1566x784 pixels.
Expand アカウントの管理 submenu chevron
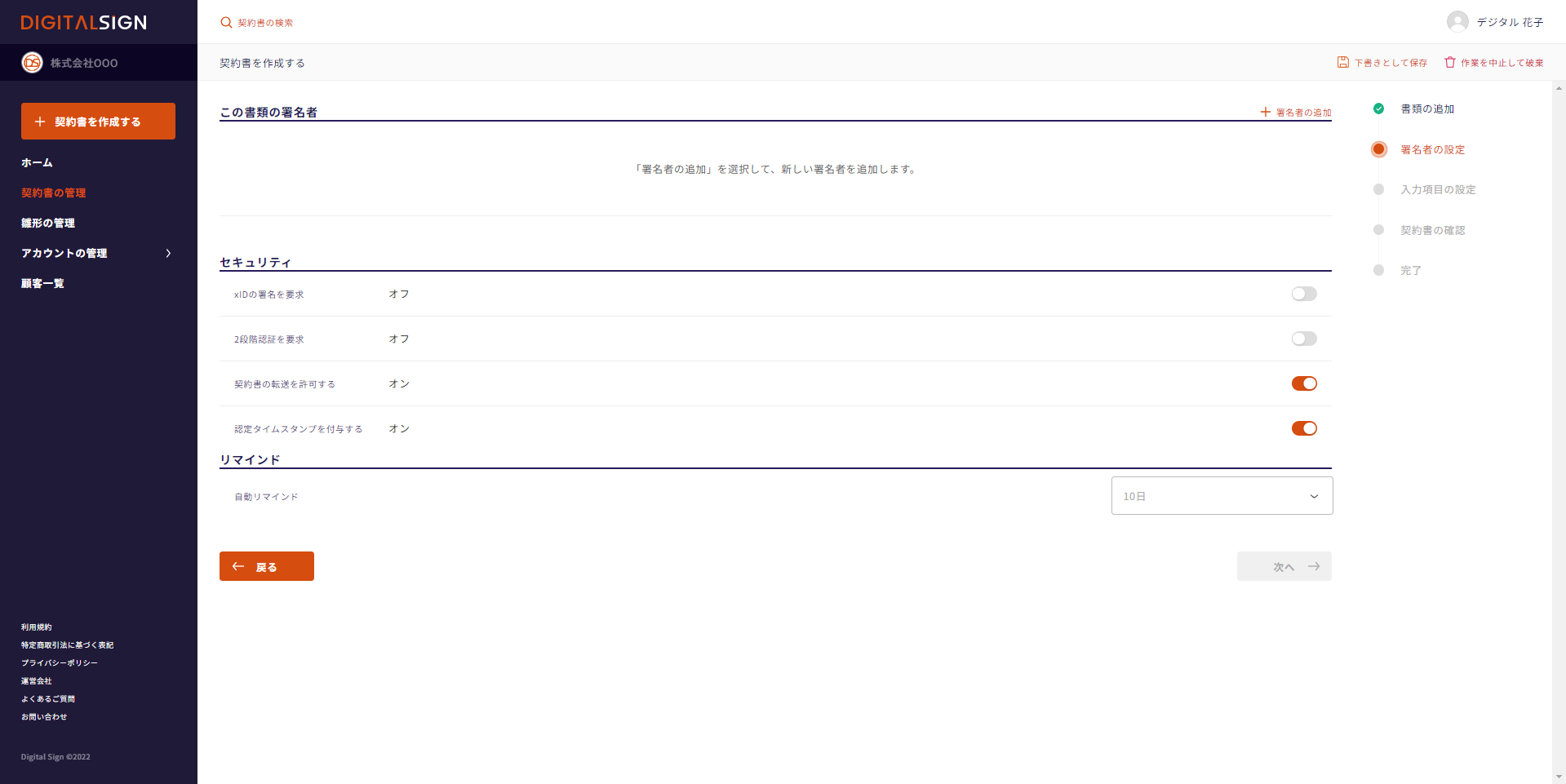click(x=168, y=254)
